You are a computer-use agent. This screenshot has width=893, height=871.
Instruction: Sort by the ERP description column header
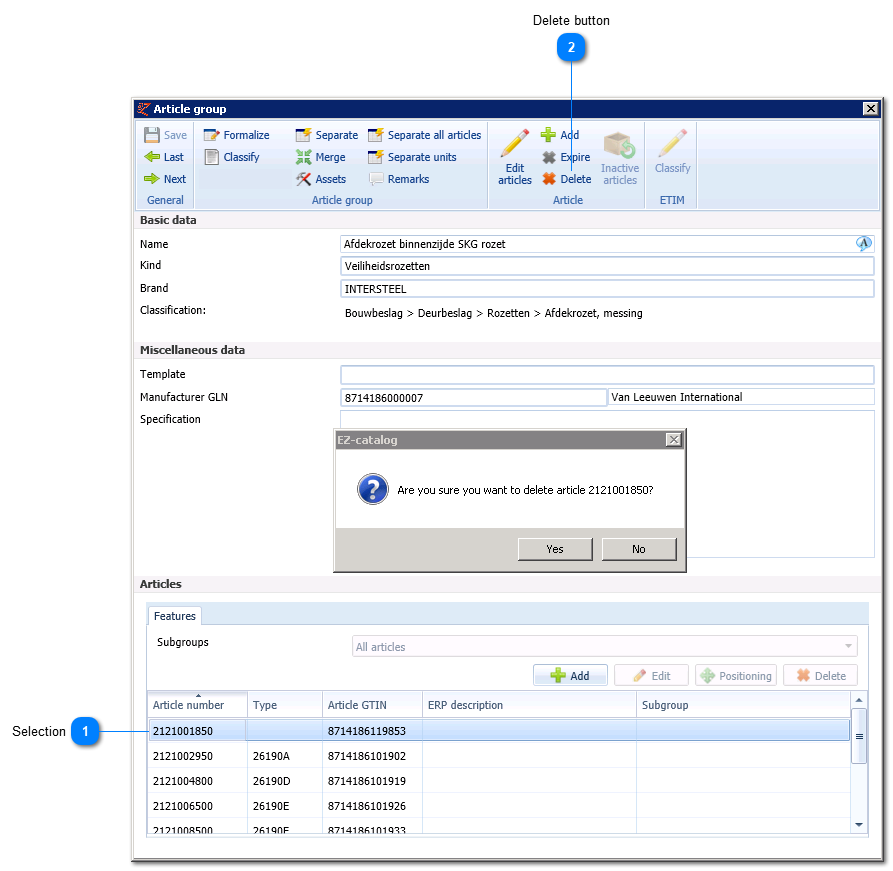[x=529, y=705]
